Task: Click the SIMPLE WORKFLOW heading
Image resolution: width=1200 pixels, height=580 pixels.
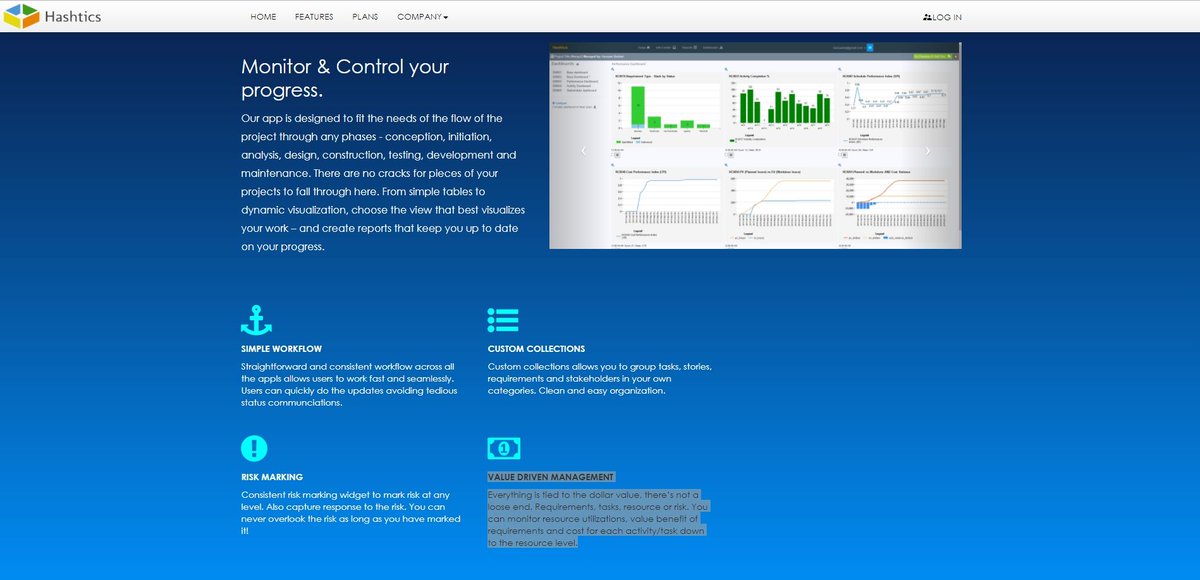Action: click(281, 349)
